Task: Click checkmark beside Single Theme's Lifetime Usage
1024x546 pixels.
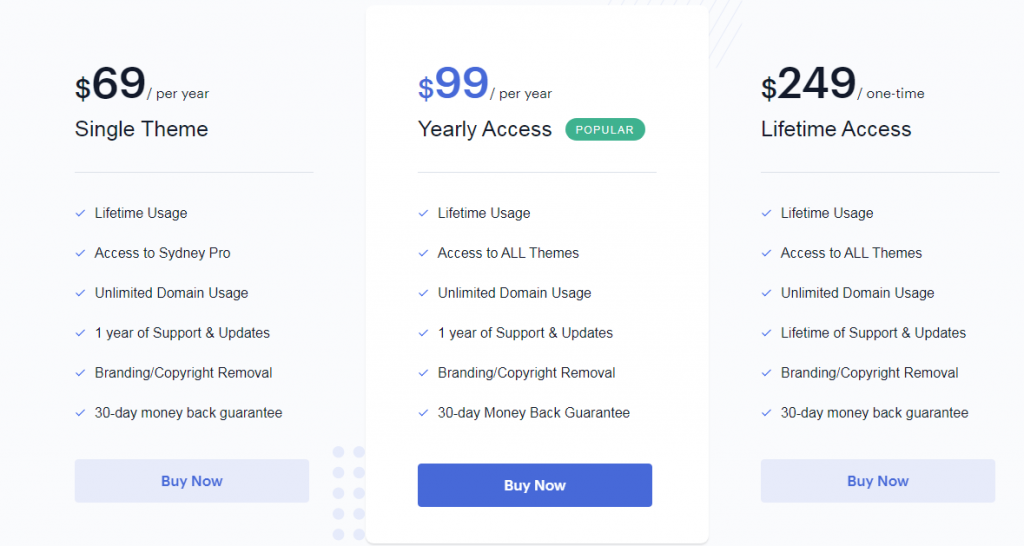Action: (80, 214)
